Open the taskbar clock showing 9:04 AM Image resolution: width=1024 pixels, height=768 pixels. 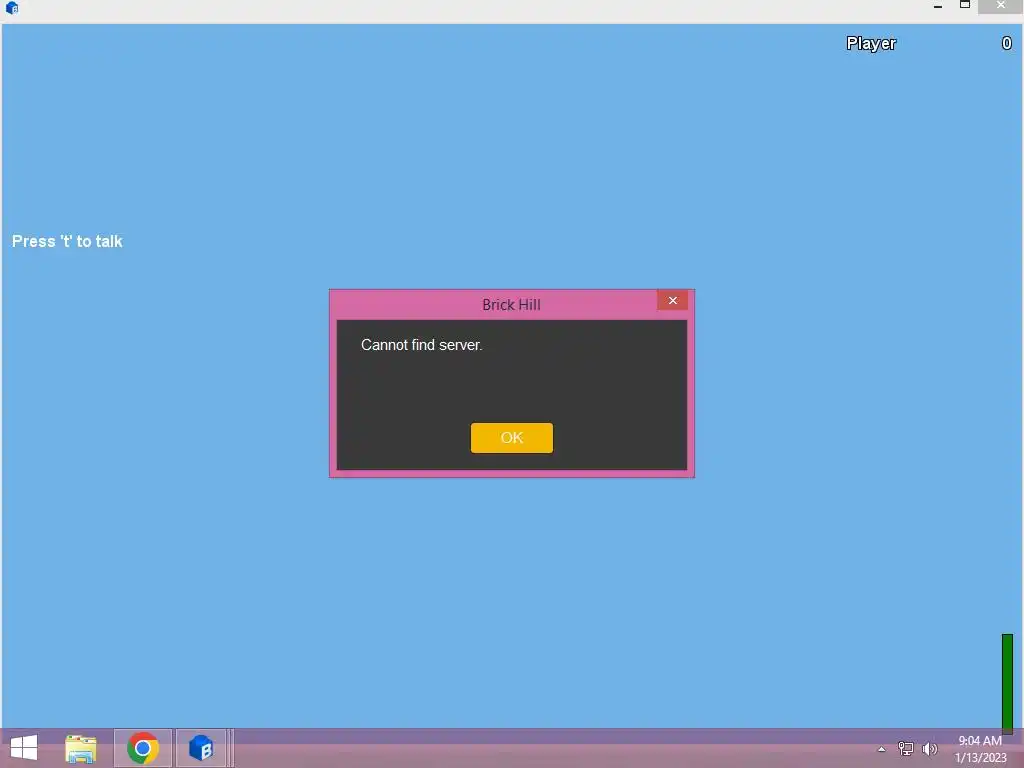coord(980,749)
